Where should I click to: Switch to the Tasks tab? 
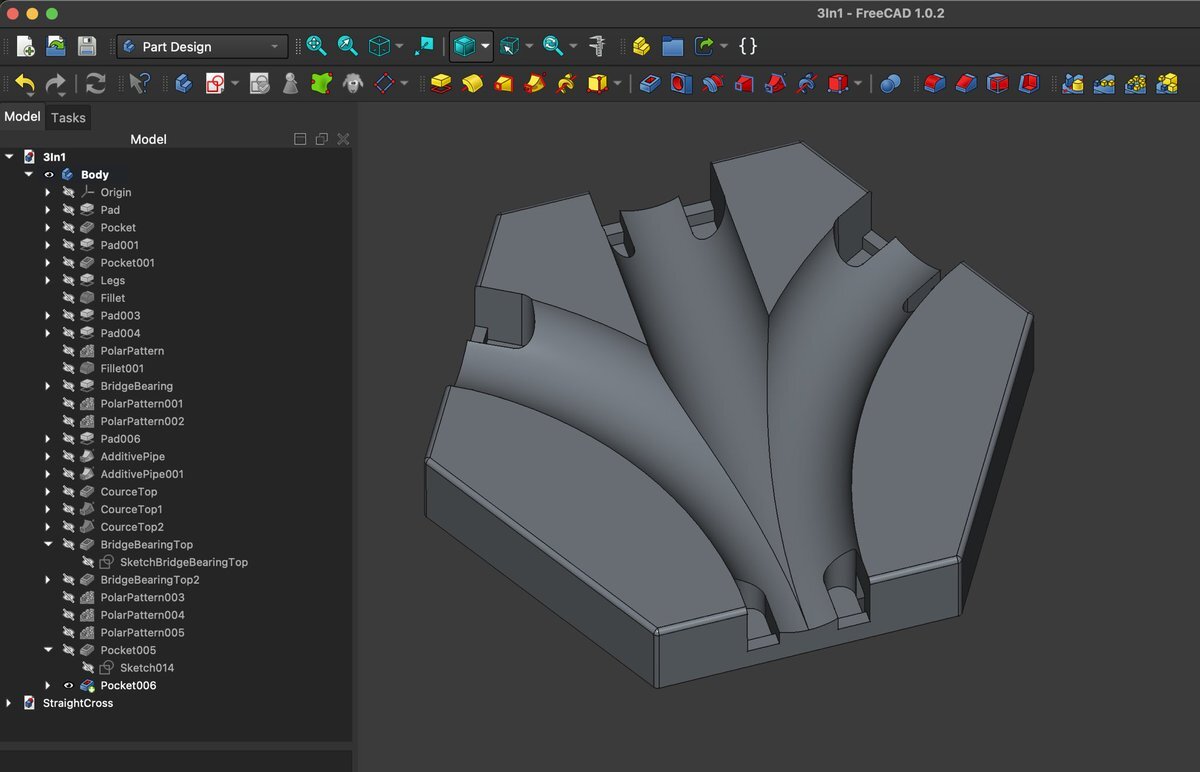tap(68, 118)
